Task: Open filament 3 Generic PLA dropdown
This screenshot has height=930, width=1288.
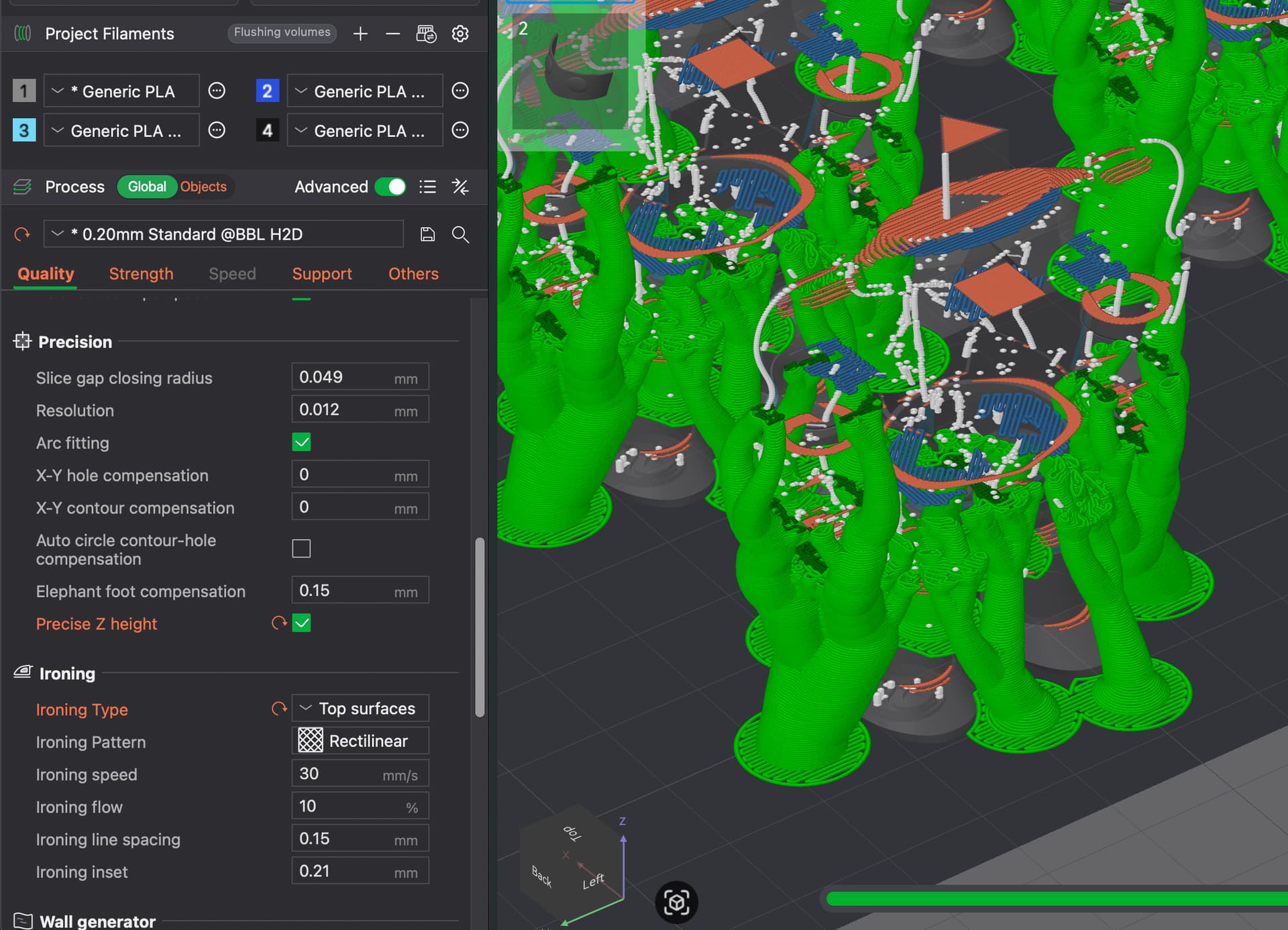Action: 121,130
